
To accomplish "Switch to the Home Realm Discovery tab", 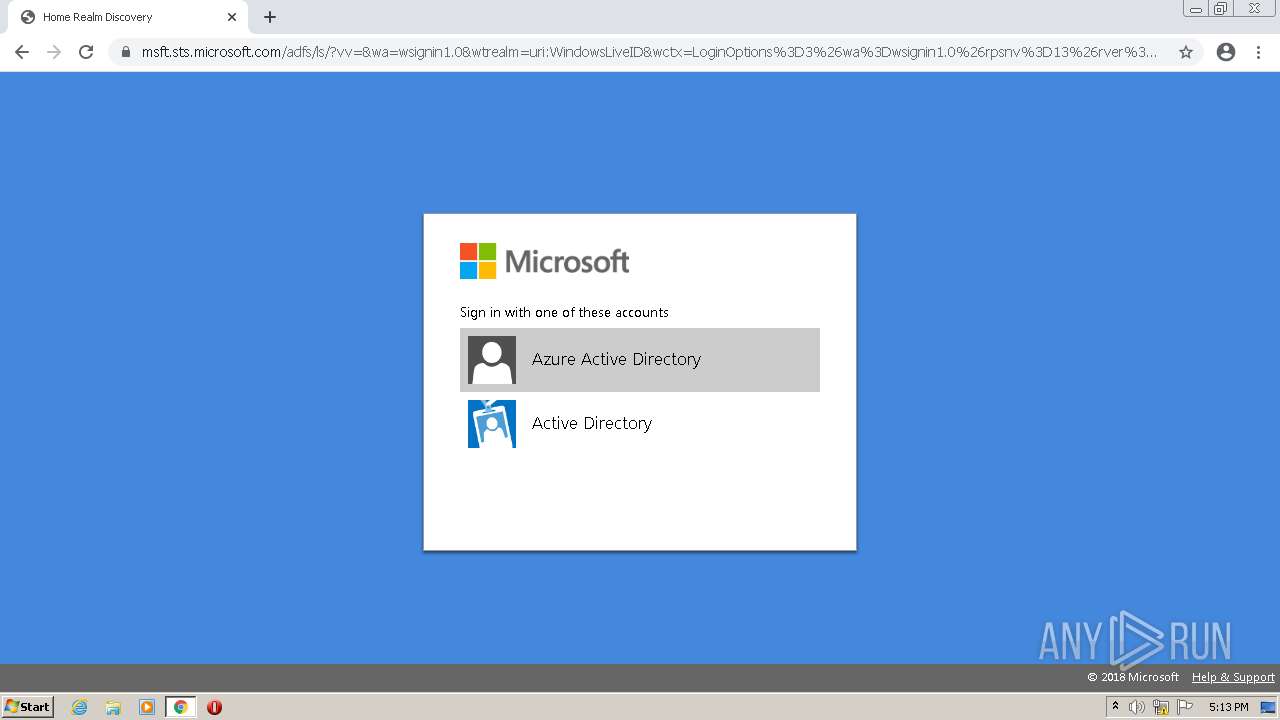I will click(x=128, y=17).
